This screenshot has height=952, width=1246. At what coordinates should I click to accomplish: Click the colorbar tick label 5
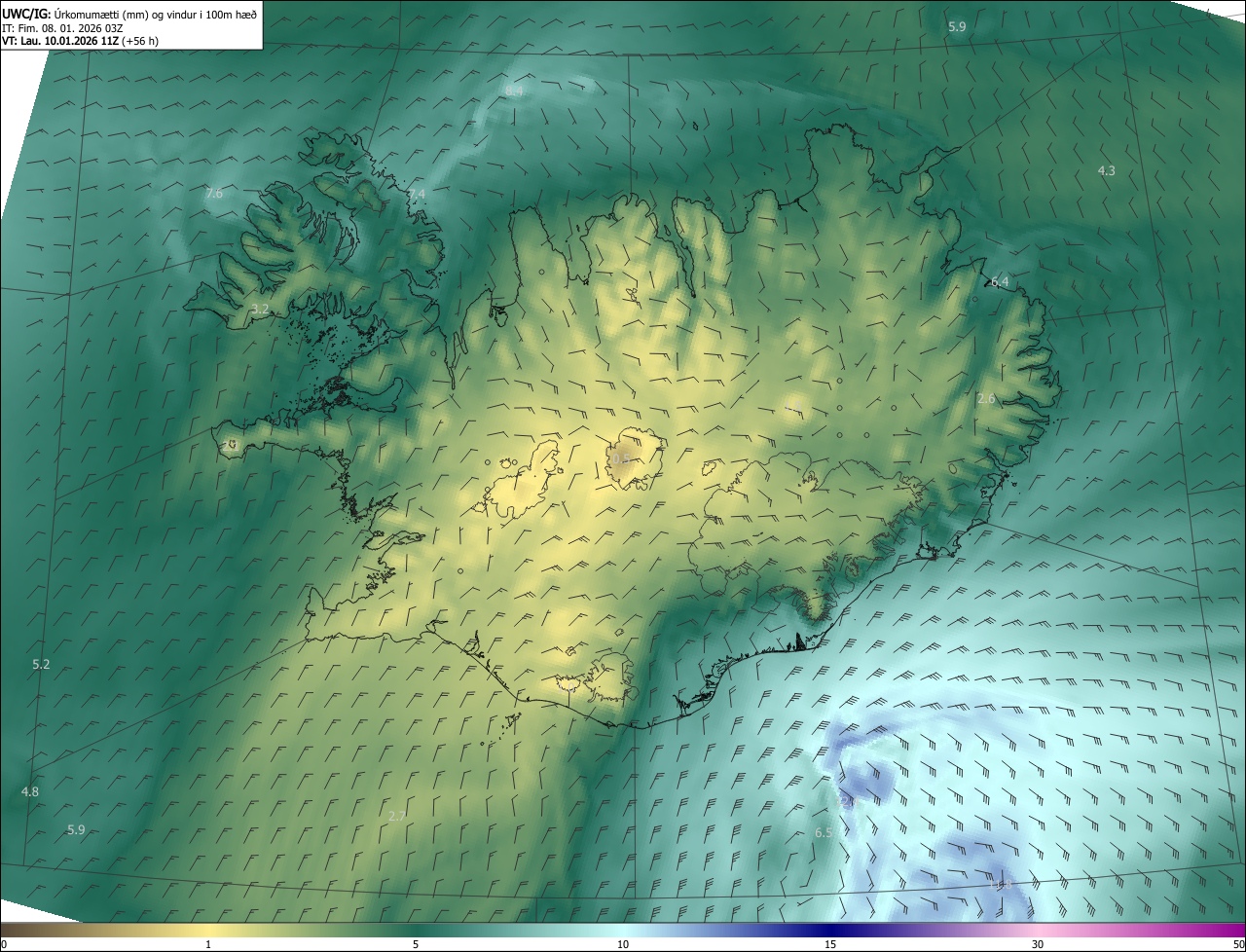point(416,944)
